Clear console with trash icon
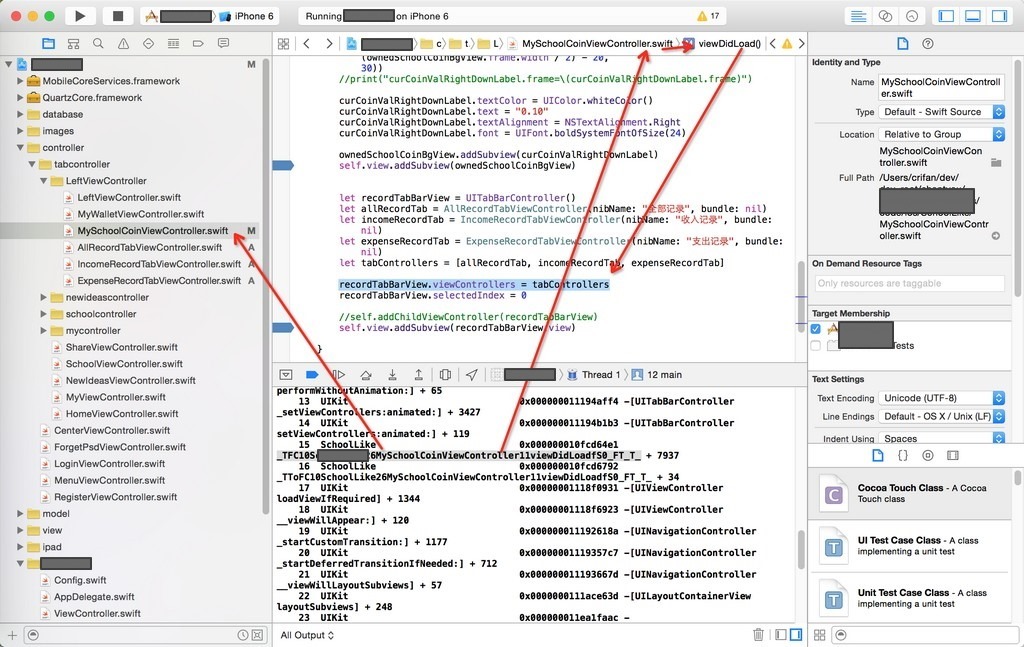Viewport: 1024px width, 647px height. [x=758, y=635]
